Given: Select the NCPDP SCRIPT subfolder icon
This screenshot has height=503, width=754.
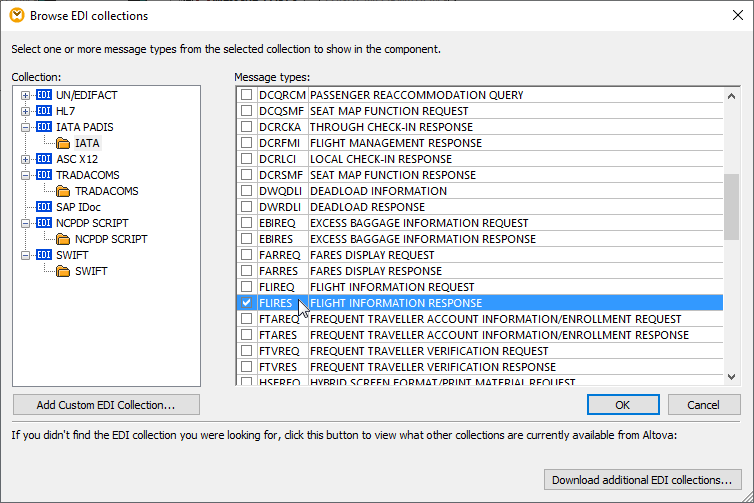Looking at the screenshot, I should coord(63,239).
